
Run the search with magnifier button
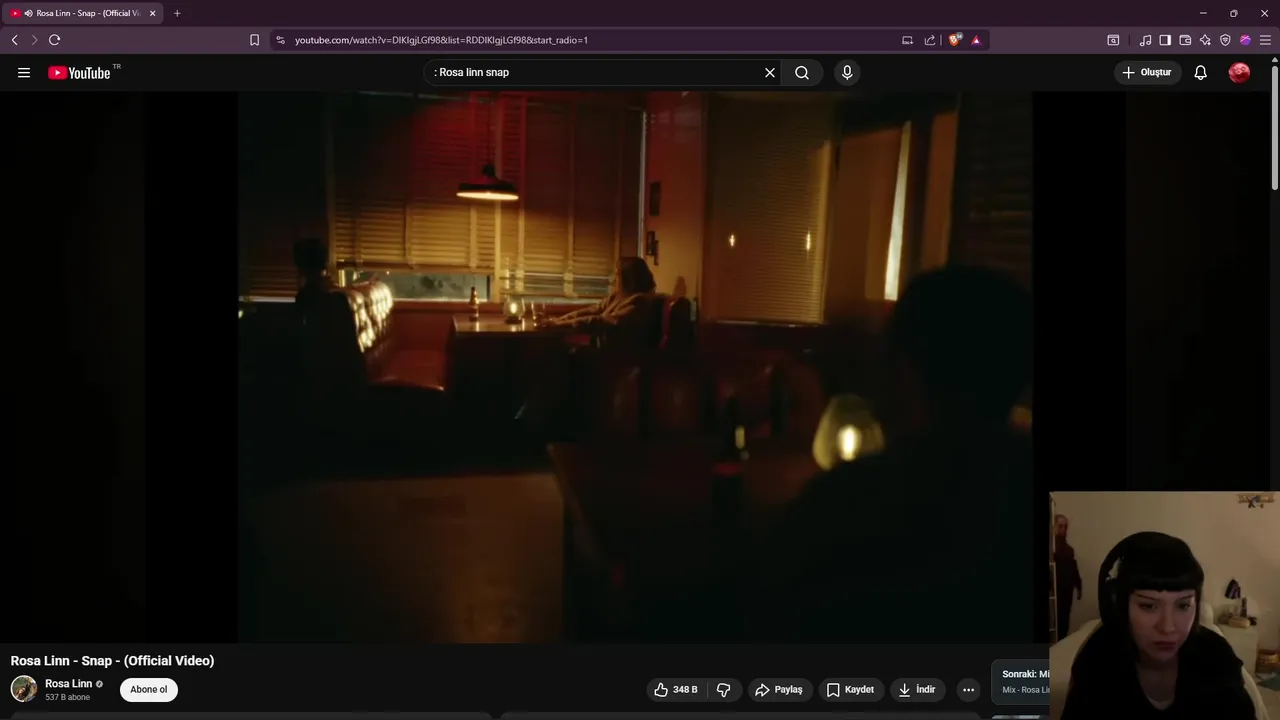click(x=802, y=72)
